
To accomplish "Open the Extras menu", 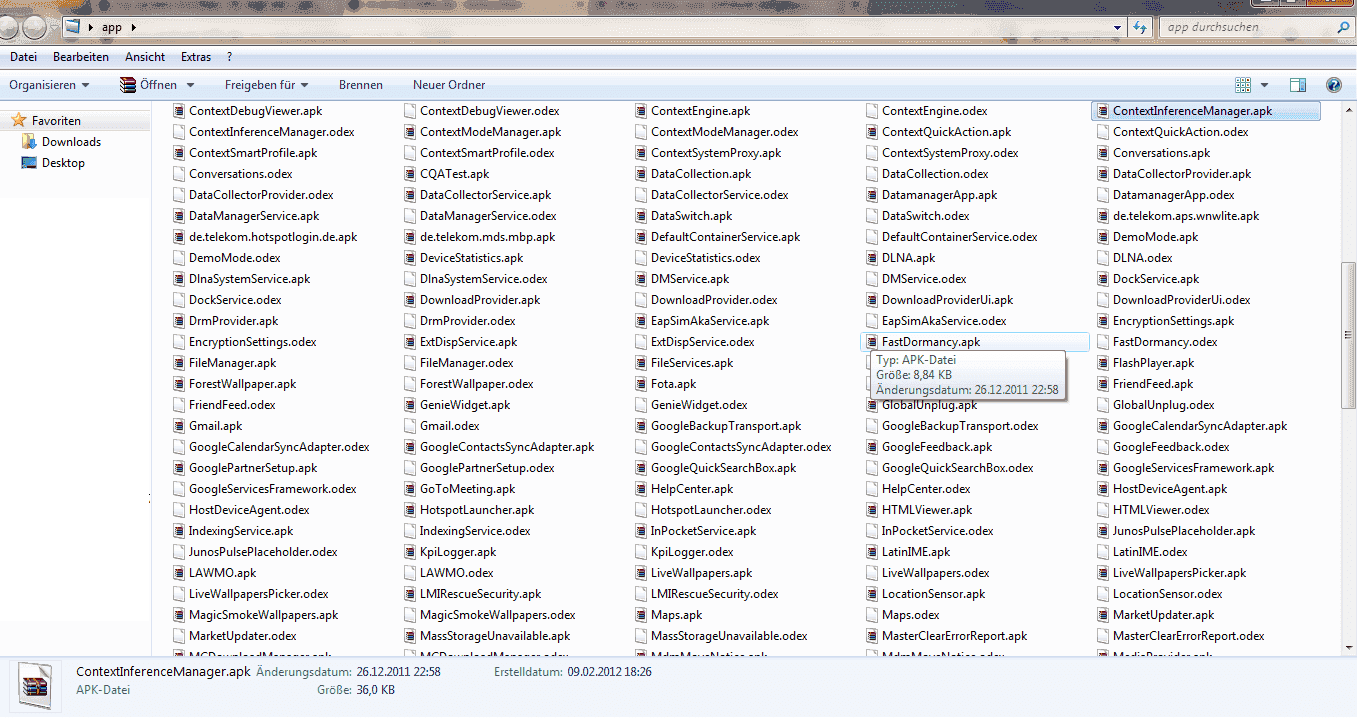I will (x=196, y=57).
